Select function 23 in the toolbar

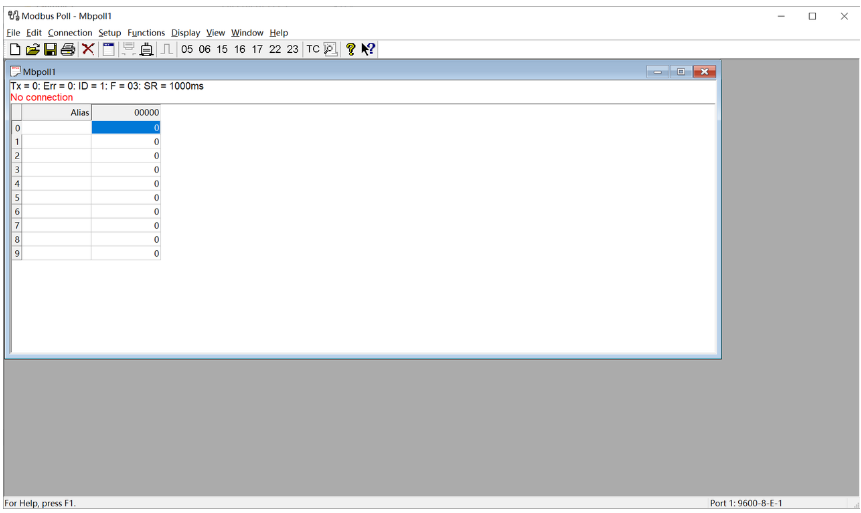click(292, 49)
